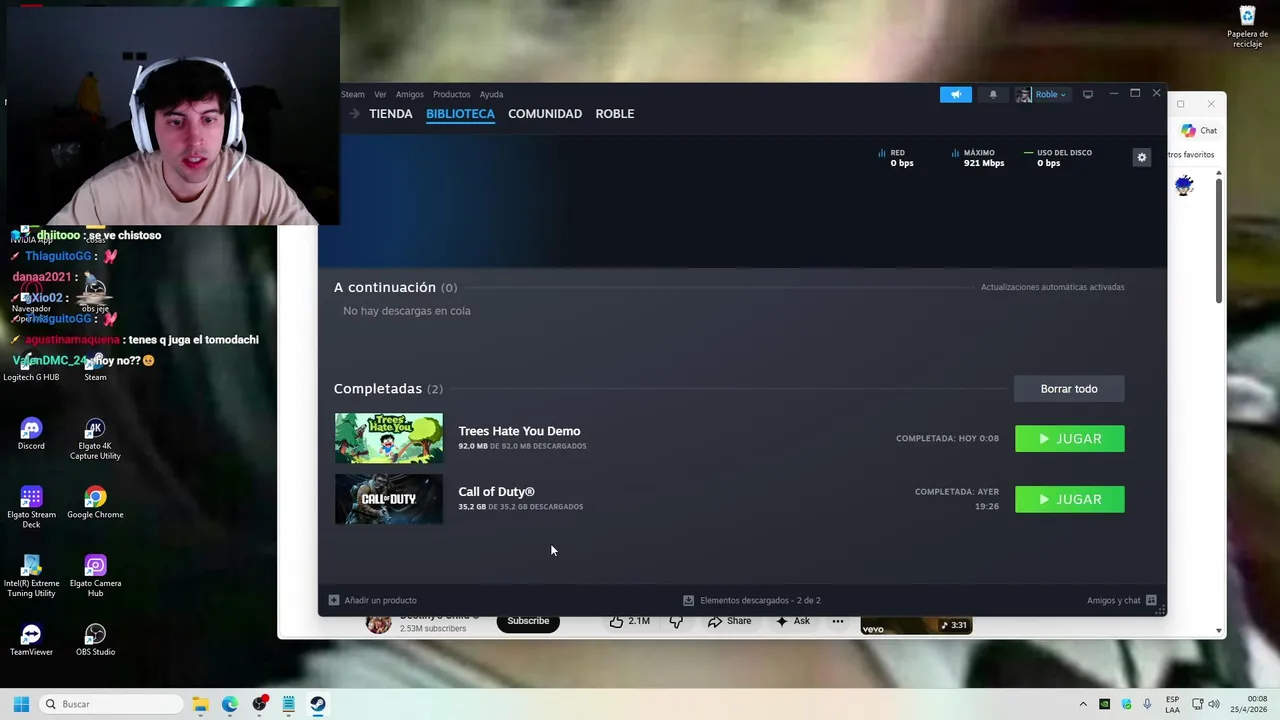Open Copilot Chat in browser window
This screenshot has width=1280, height=720.
pyautogui.click(x=1198, y=131)
